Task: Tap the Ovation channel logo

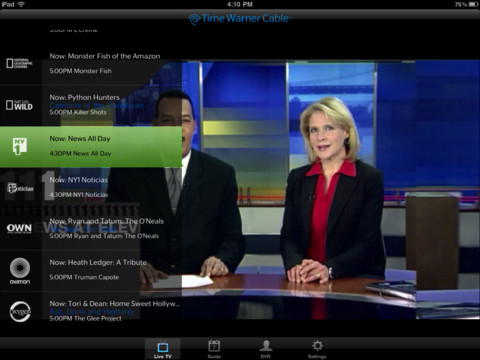Action: tap(20, 271)
